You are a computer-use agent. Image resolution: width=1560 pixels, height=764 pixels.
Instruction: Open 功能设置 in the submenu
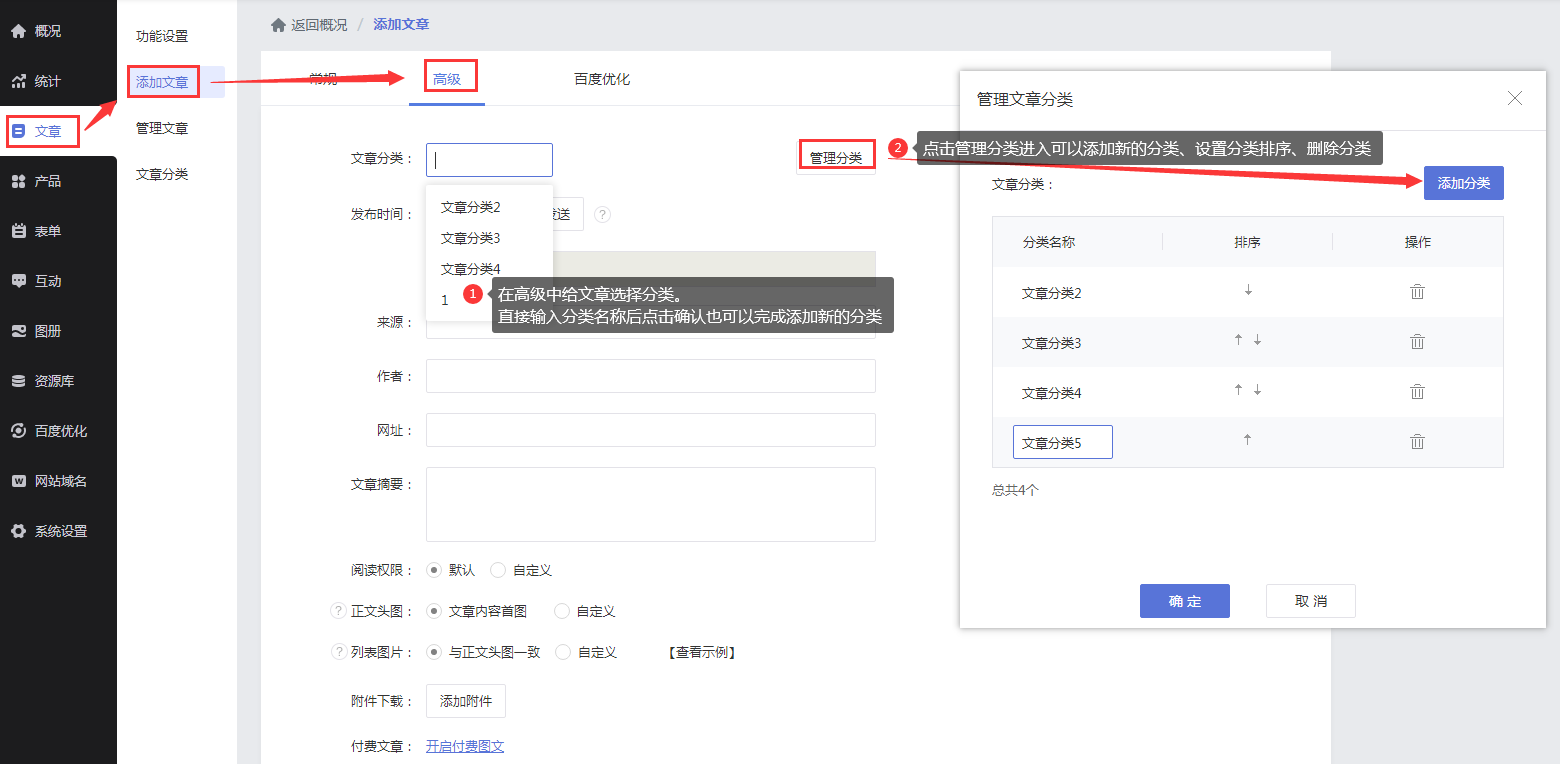click(162, 36)
